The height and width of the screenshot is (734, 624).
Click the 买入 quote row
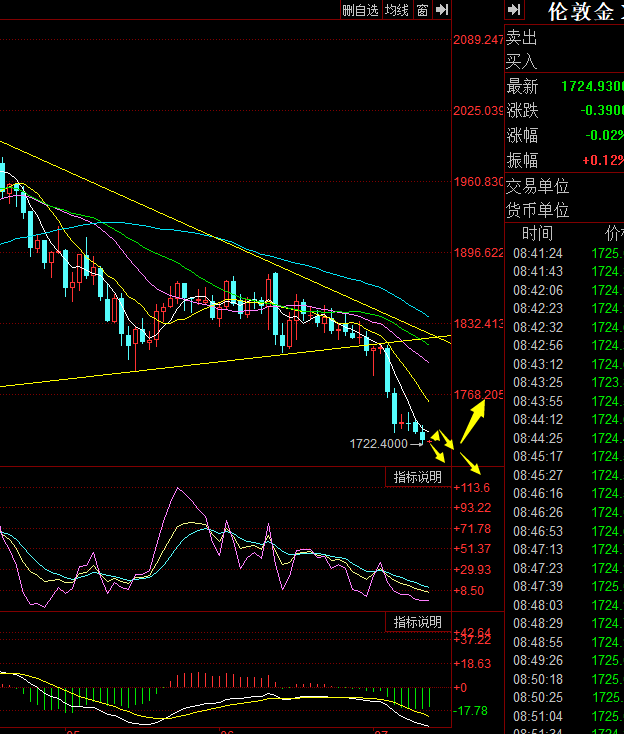565,61
